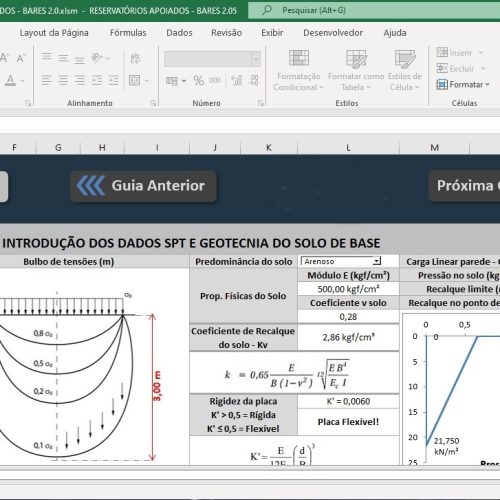Open the Arenoso soil predominance dropdown
This screenshot has width=500, height=500.
[377, 261]
